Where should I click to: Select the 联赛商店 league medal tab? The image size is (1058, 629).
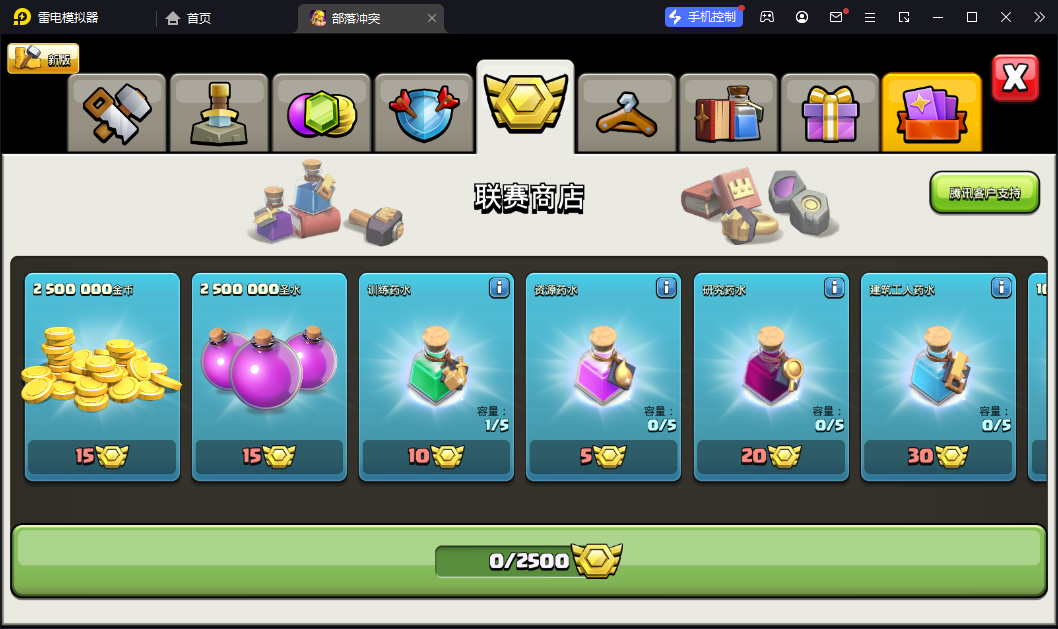click(x=526, y=107)
